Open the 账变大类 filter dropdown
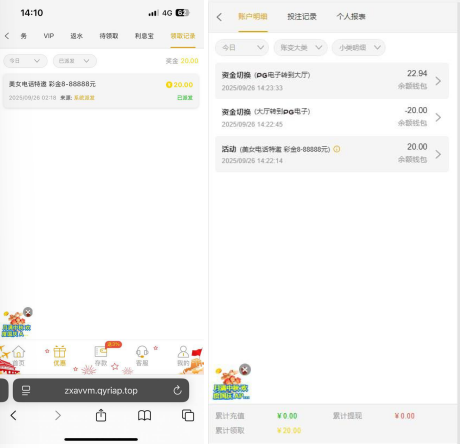Viewport: 460px width, 448px height. click(x=300, y=48)
